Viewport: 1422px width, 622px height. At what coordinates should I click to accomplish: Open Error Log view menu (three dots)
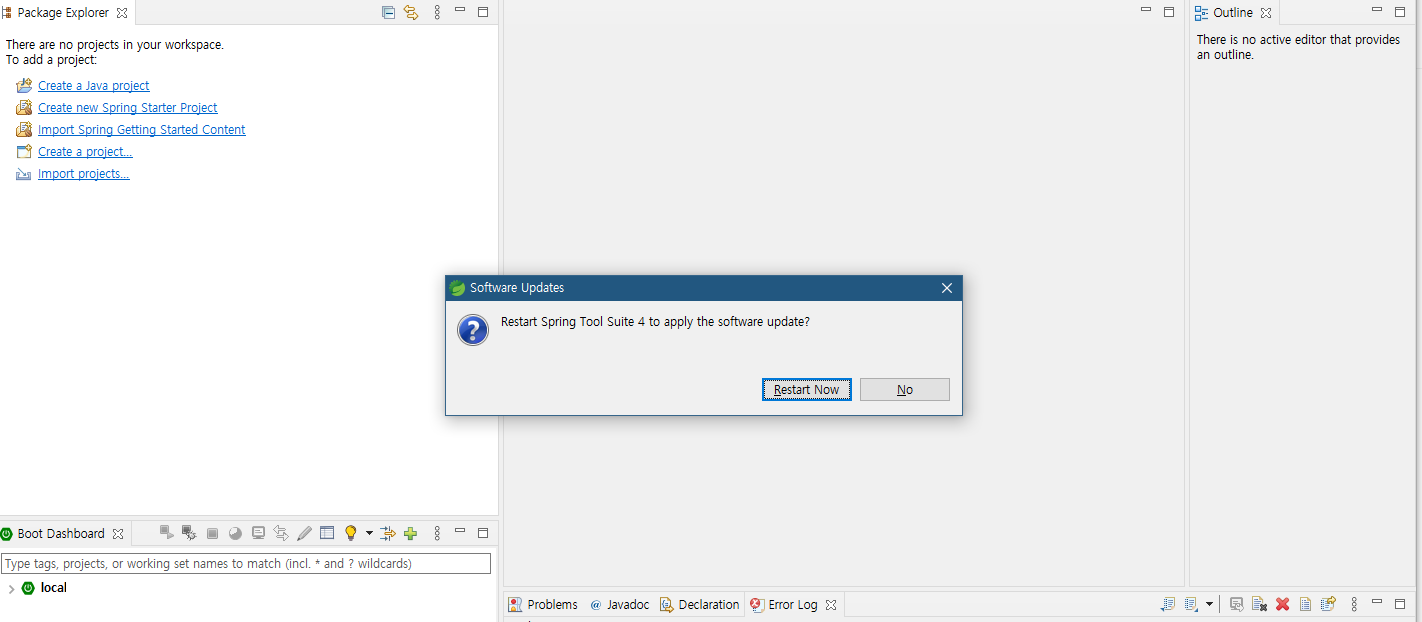pos(1354,604)
